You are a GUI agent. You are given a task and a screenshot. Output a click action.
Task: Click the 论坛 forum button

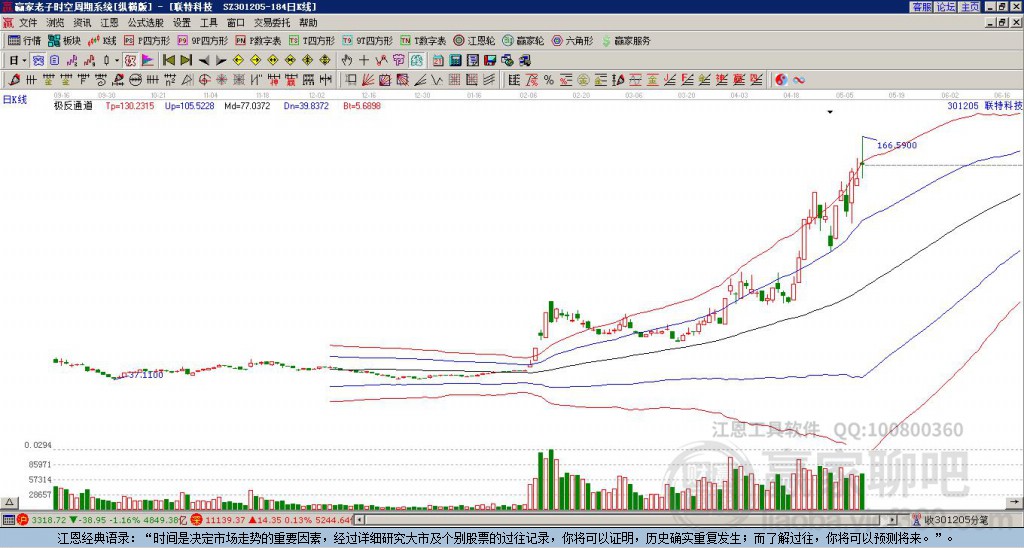coord(946,7)
